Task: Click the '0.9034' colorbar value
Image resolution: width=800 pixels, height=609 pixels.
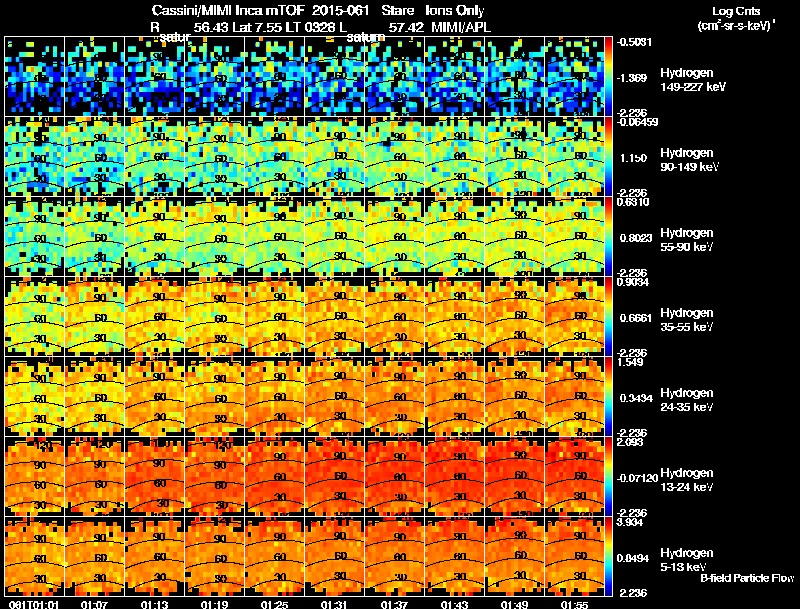Action: (x=634, y=282)
